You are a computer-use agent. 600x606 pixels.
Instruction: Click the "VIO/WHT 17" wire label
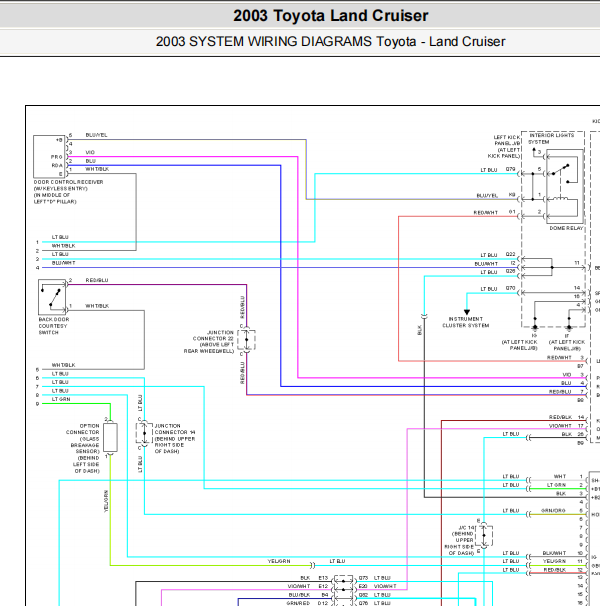[566, 426]
